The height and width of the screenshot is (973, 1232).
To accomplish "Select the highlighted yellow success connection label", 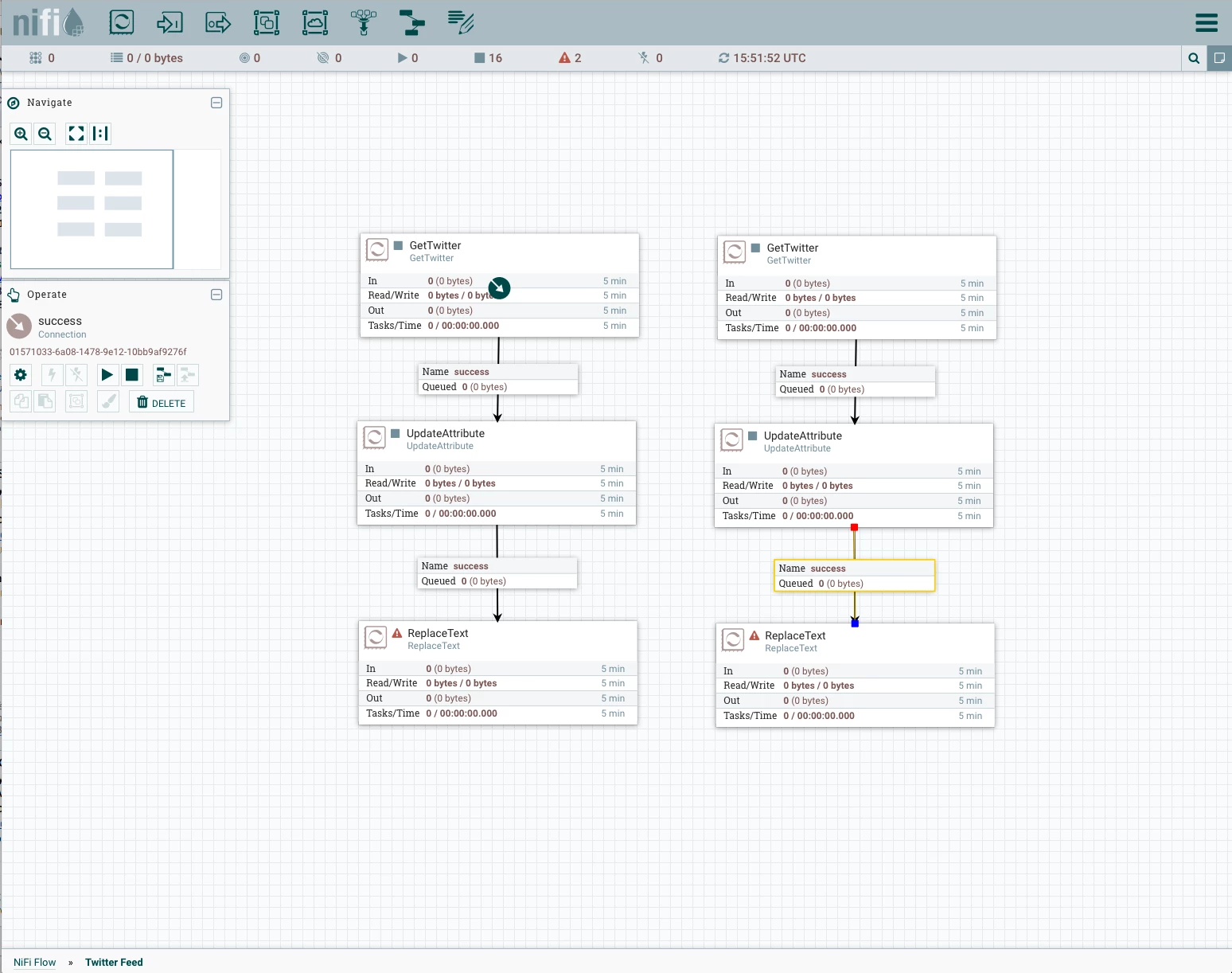I will click(x=855, y=576).
